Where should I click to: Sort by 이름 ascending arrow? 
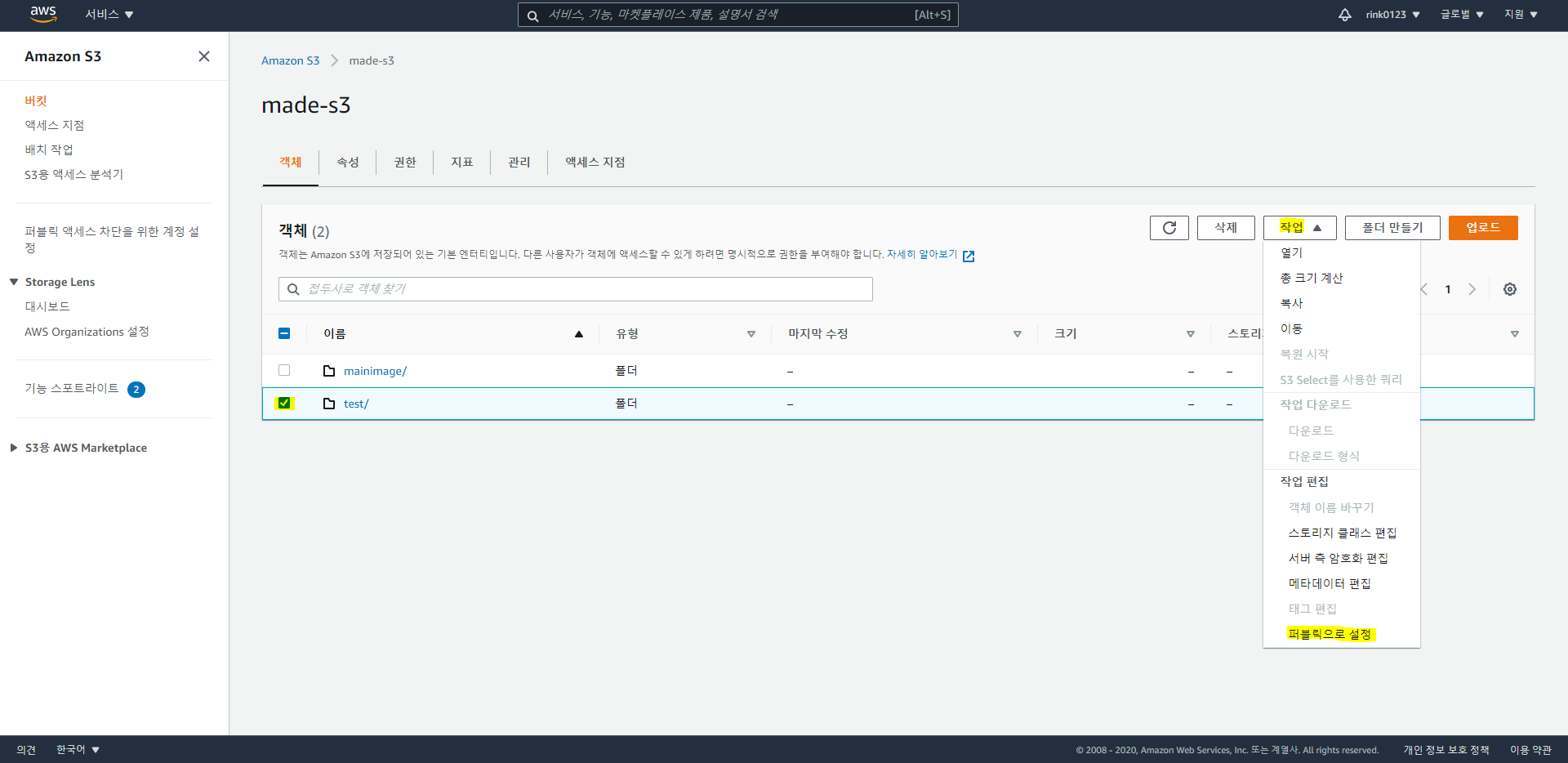[x=579, y=334]
